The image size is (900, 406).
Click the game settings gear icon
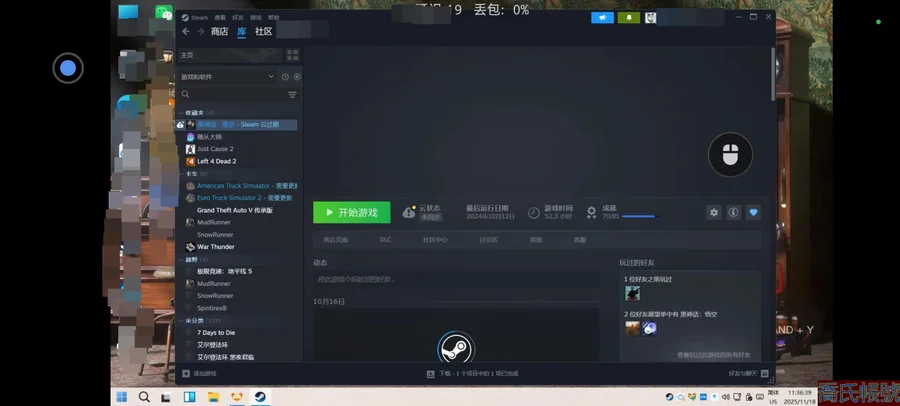(x=713, y=212)
